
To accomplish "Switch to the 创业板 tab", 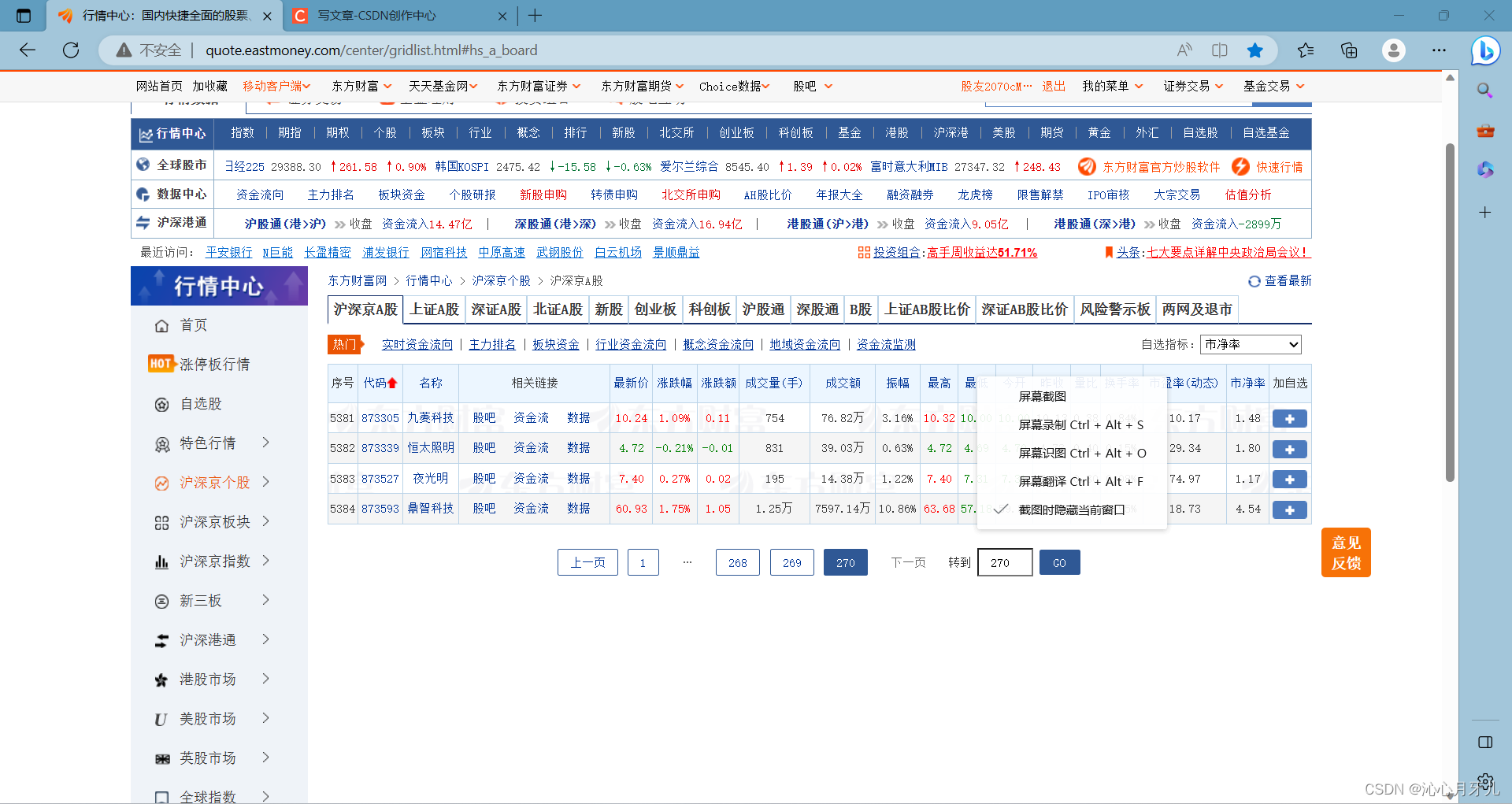I will click(x=655, y=309).
